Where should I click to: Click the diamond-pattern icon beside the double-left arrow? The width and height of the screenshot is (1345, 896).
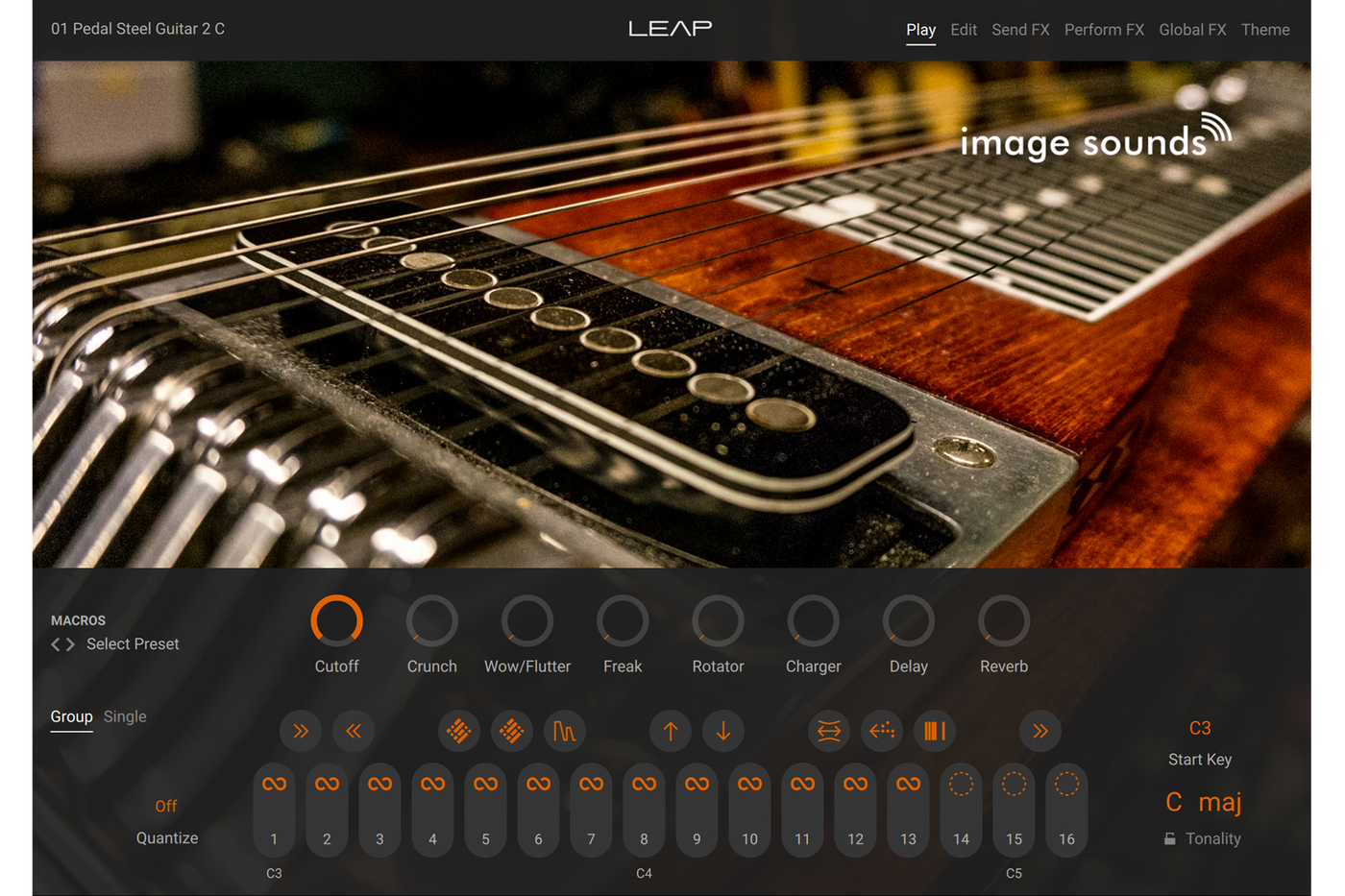(459, 732)
